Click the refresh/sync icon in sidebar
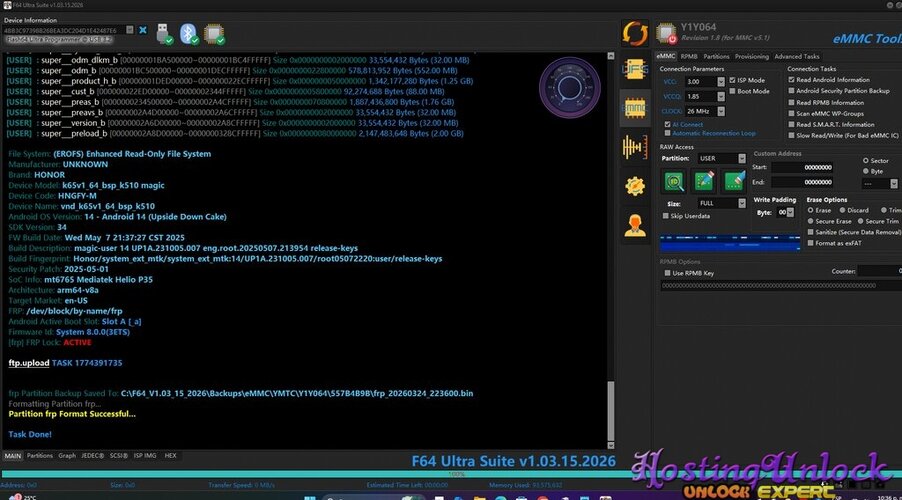Image resolution: width=902 pixels, height=500 pixels. pyautogui.click(x=634, y=33)
